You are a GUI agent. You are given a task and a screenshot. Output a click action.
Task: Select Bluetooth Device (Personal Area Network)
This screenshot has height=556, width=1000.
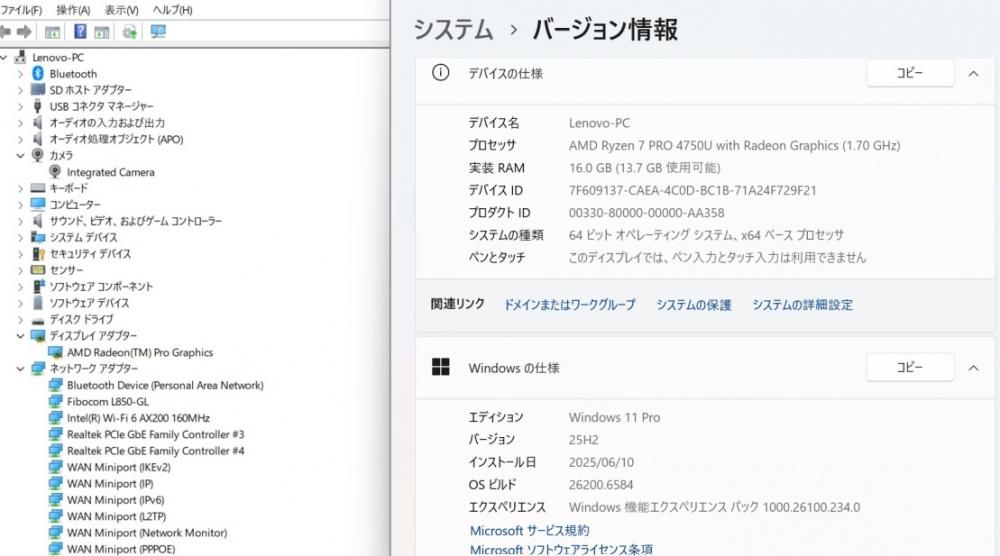tap(165, 385)
